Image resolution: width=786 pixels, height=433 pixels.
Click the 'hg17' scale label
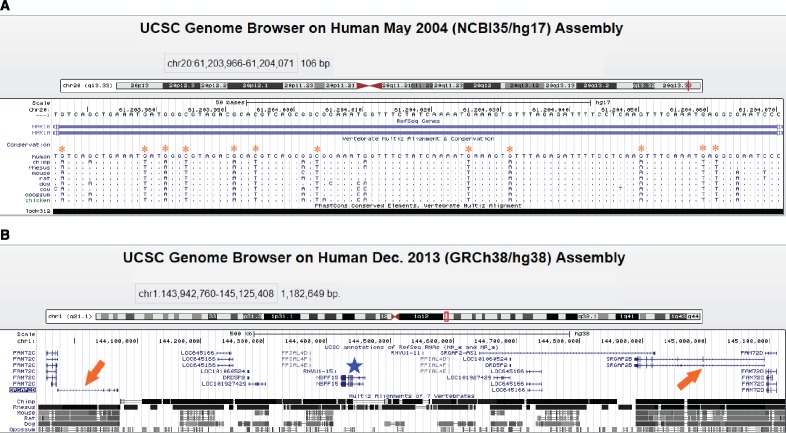(602, 102)
